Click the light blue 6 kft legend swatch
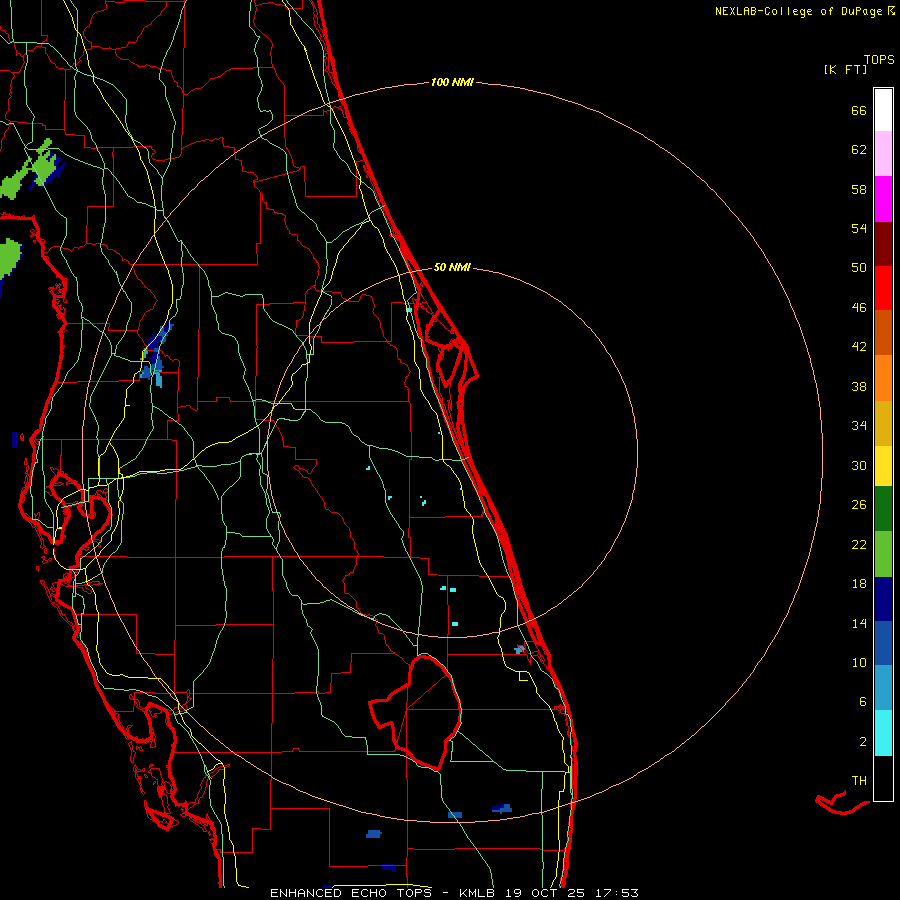 coord(883,688)
